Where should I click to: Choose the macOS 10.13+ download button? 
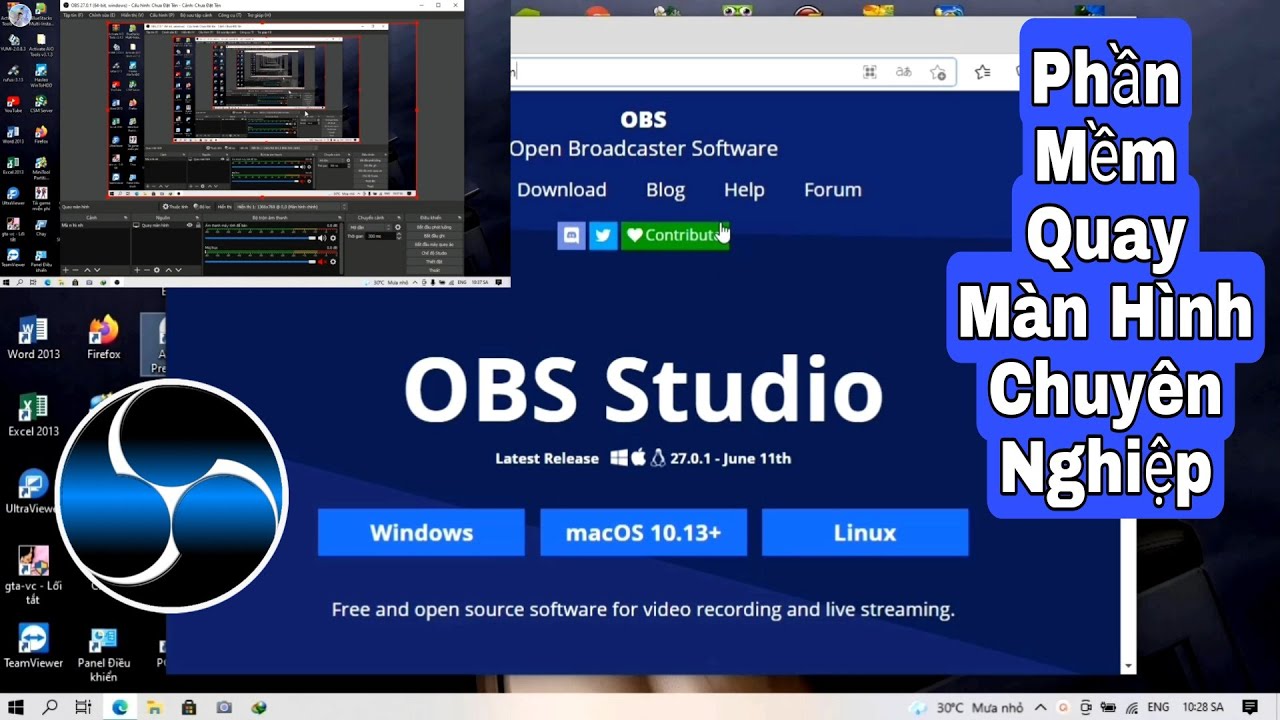[x=643, y=532]
